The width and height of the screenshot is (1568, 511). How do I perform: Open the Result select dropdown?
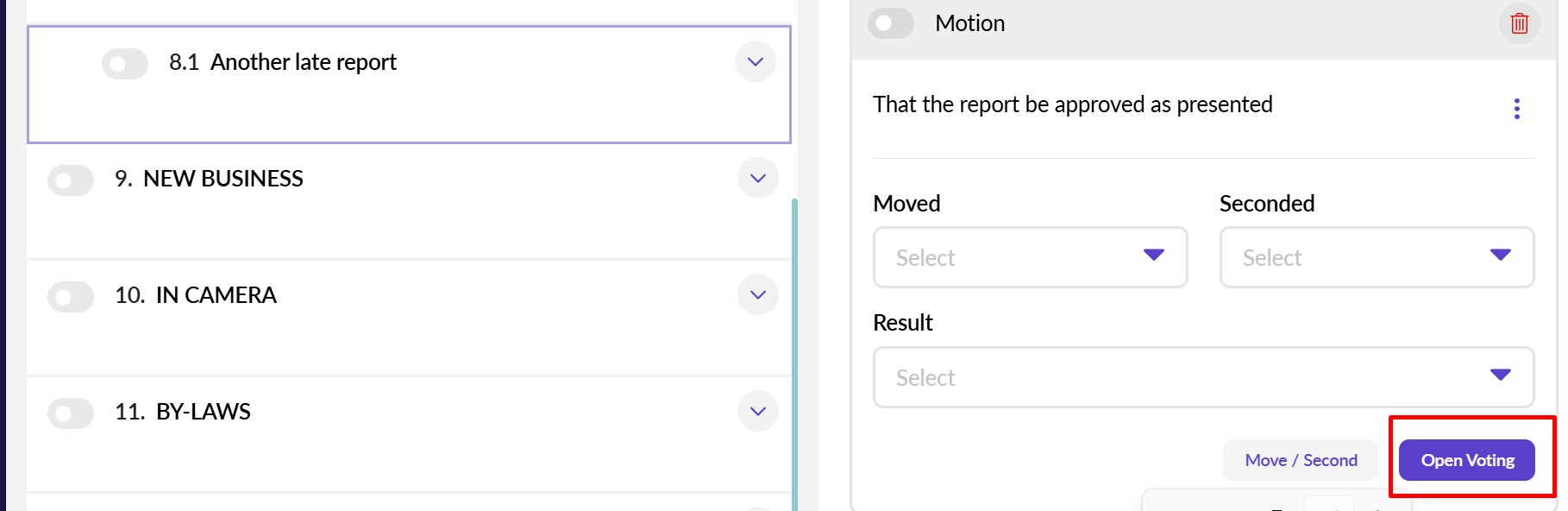tap(1203, 377)
